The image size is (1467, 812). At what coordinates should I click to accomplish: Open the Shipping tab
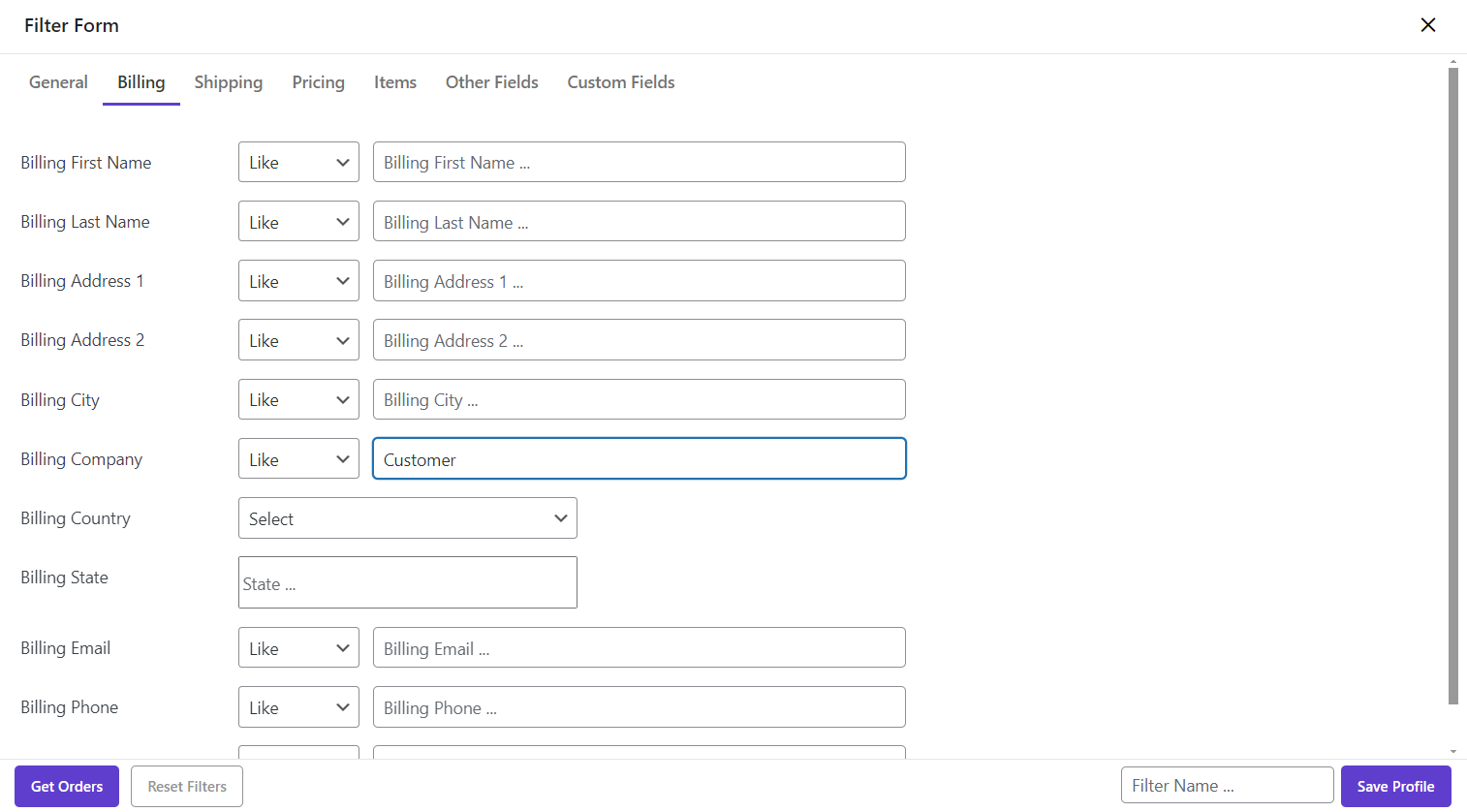point(228,82)
